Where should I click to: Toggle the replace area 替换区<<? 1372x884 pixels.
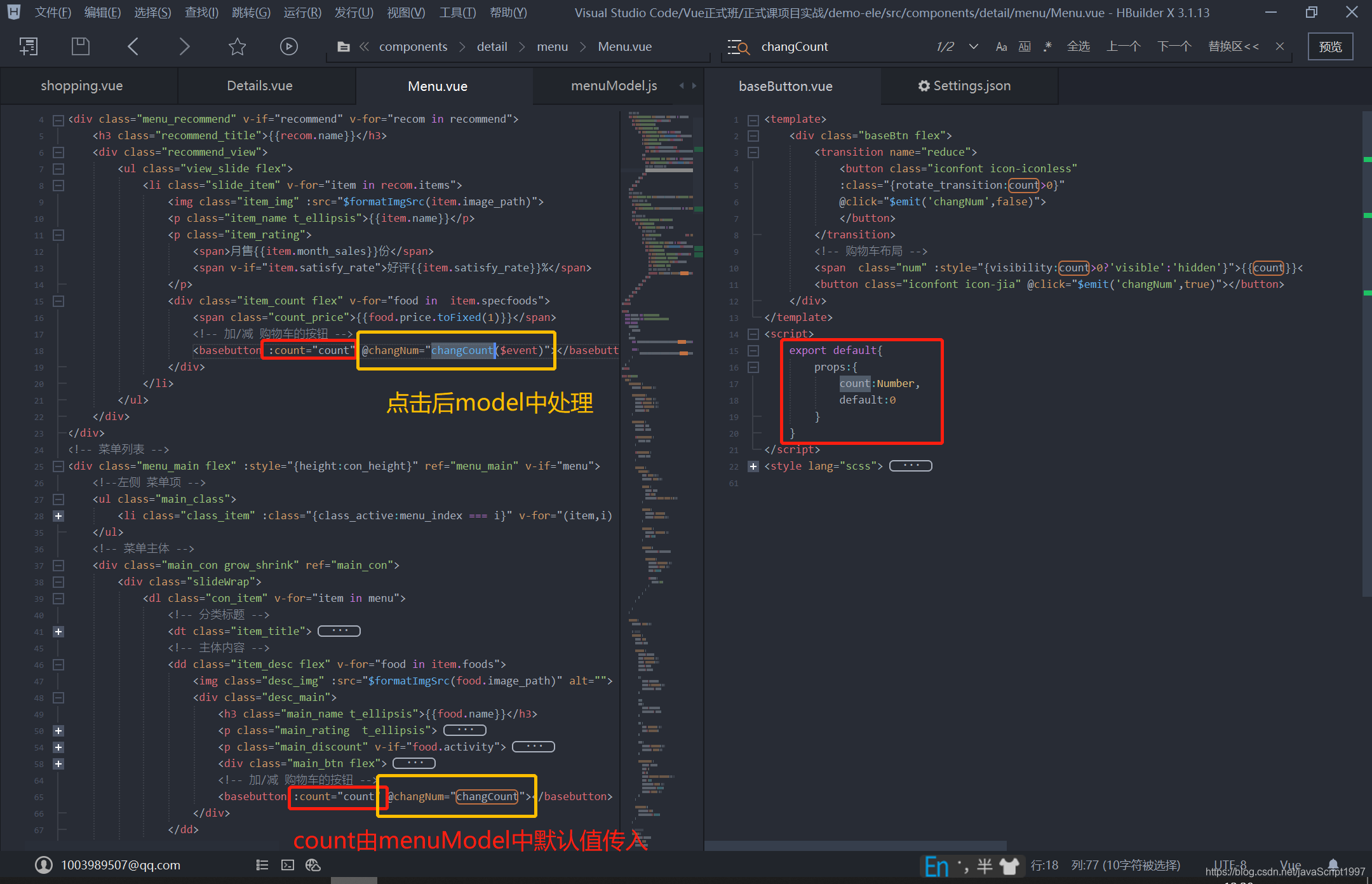pos(1233,46)
